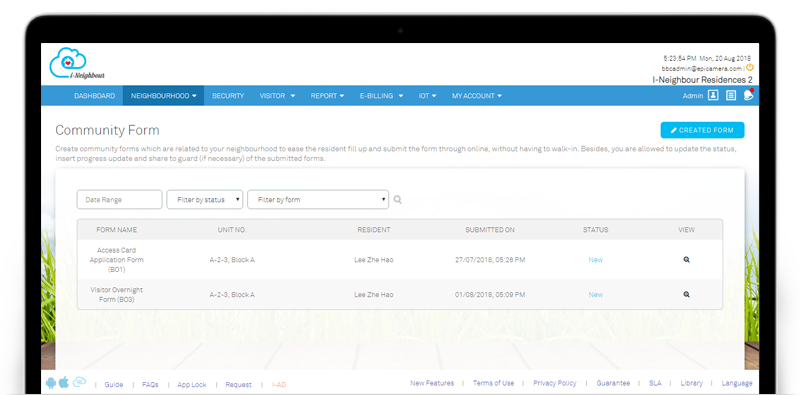Click the search magnifier beside form filter
The width and height of the screenshot is (800, 395).
397,200
